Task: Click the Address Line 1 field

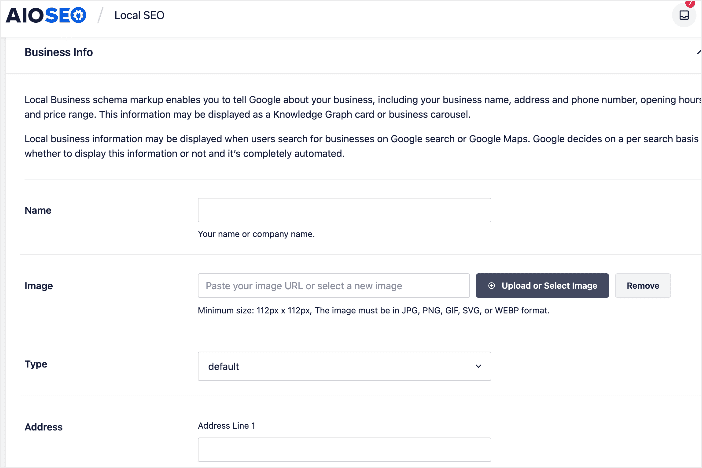Action: point(344,450)
